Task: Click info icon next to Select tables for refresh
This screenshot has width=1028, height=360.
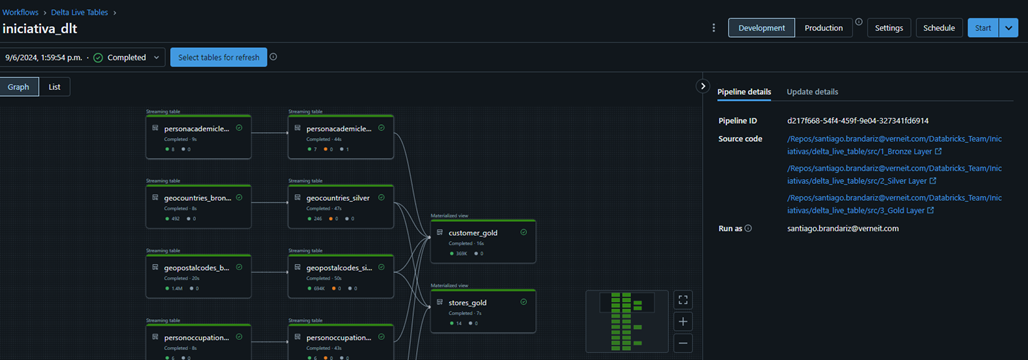Action: click(x=273, y=57)
